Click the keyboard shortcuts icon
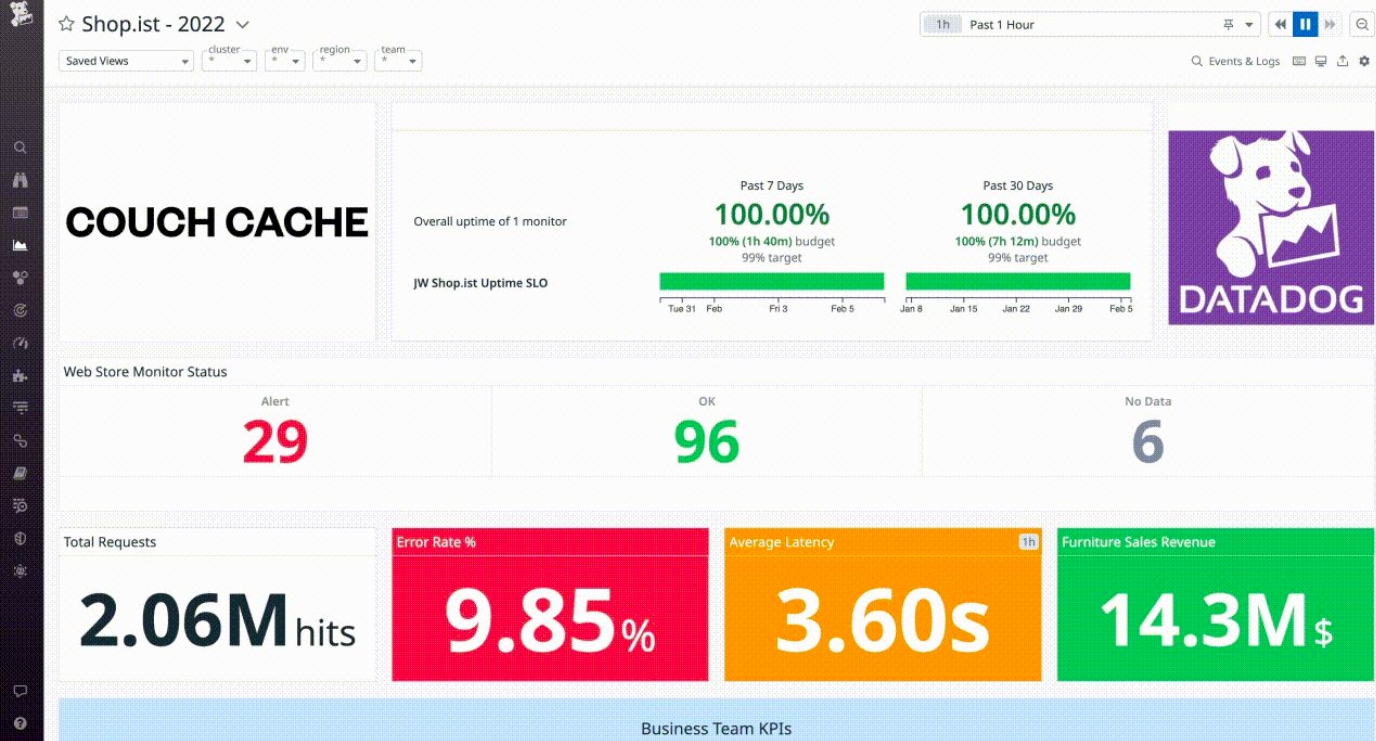 click(x=1299, y=61)
